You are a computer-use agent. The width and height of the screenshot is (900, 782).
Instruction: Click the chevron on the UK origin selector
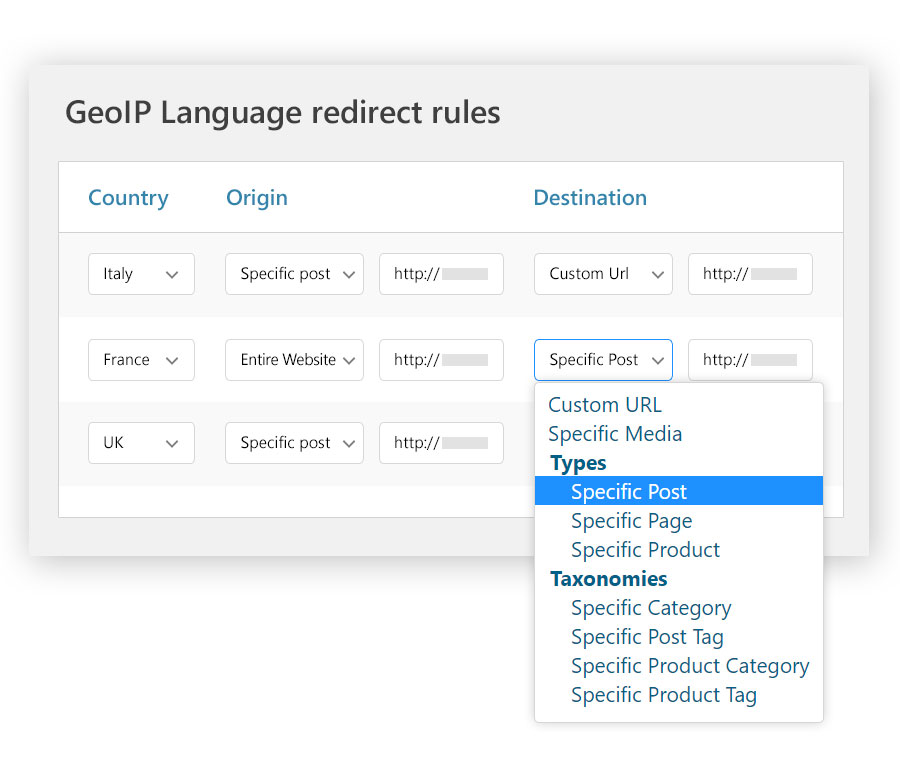click(x=348, y=442)
